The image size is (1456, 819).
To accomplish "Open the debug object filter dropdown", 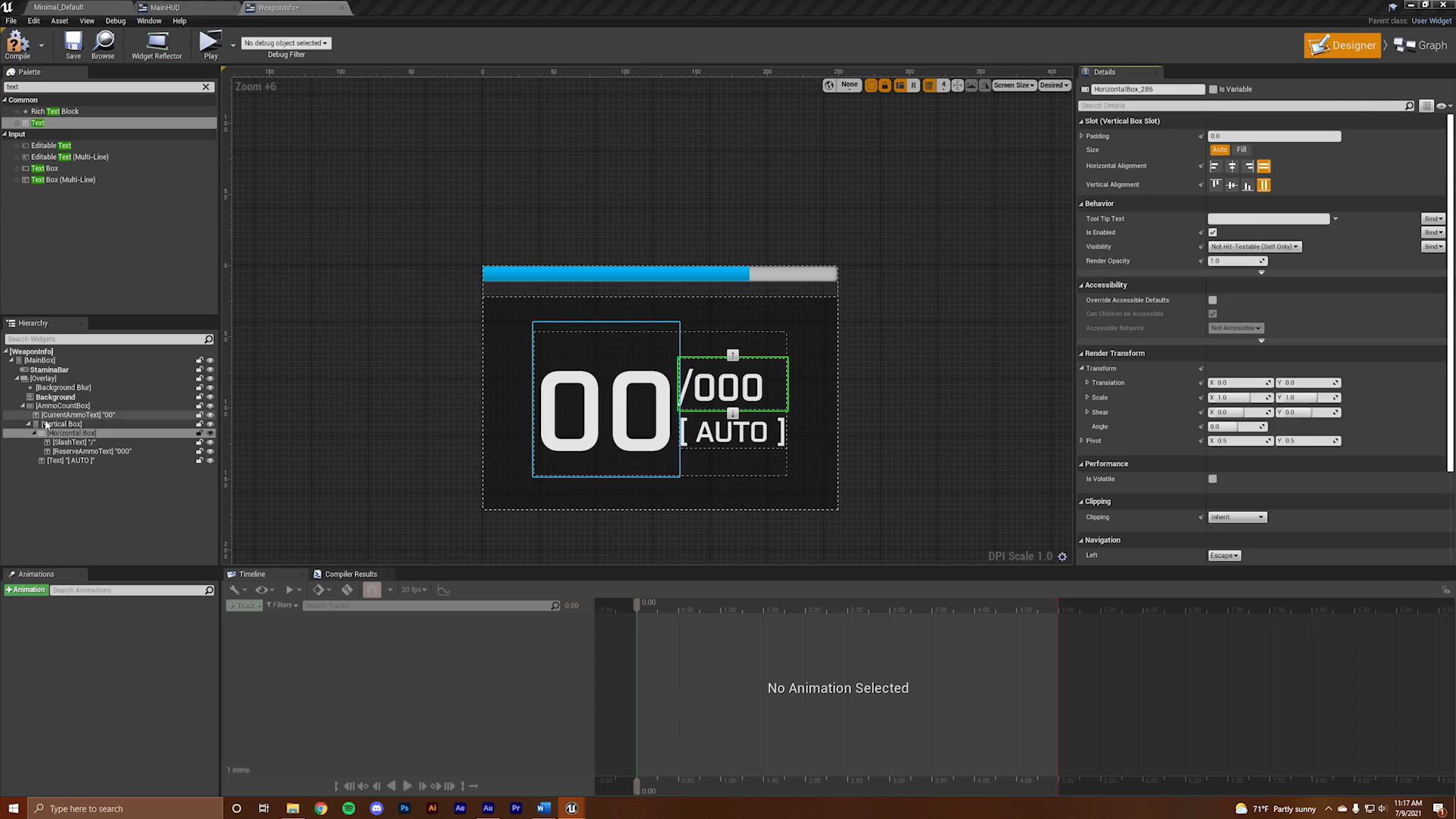I will pyautogui.click(x=286, y=43).
